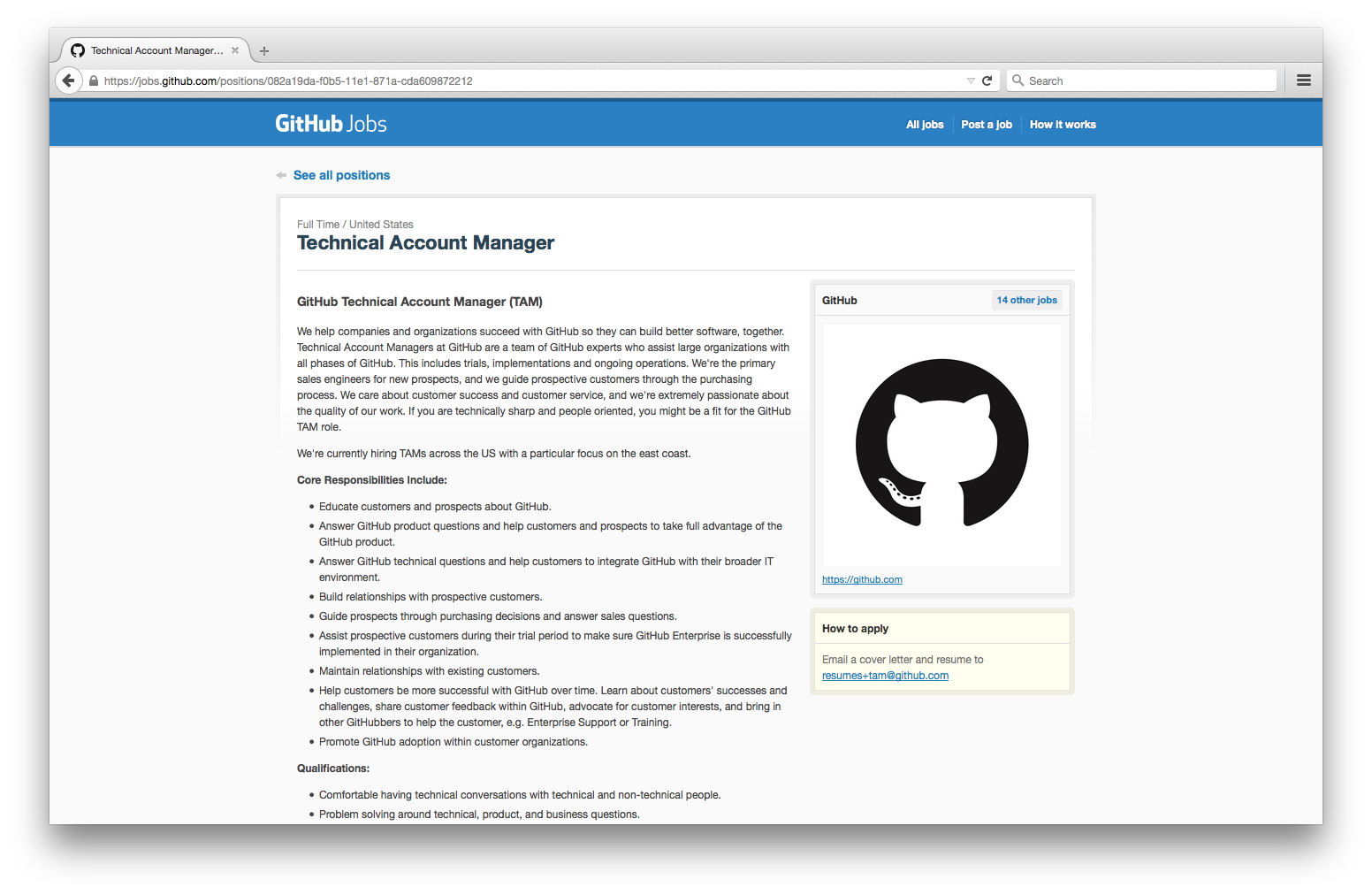Click the How to apply box heading
Image resolution: width=1372 pixels, height=895 pixels.
[855, 629]
